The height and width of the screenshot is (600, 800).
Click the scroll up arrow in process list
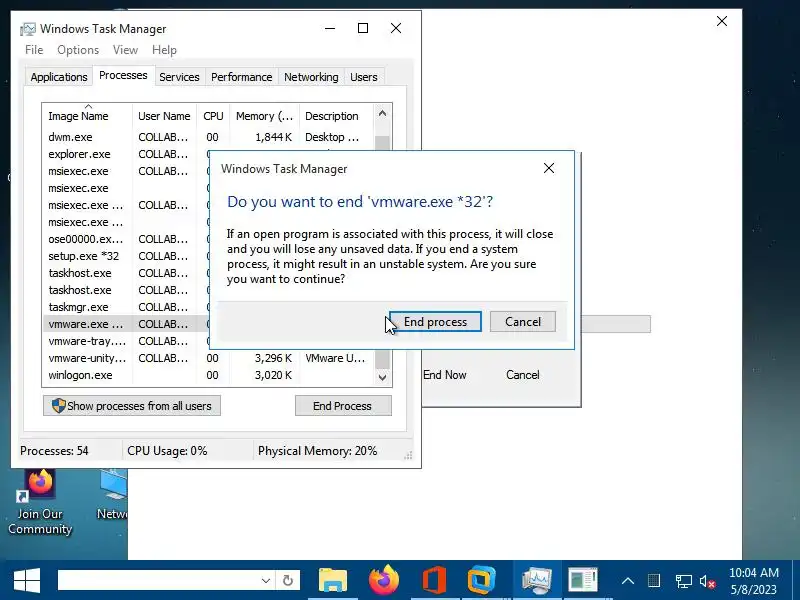click(x=383, y=114)
